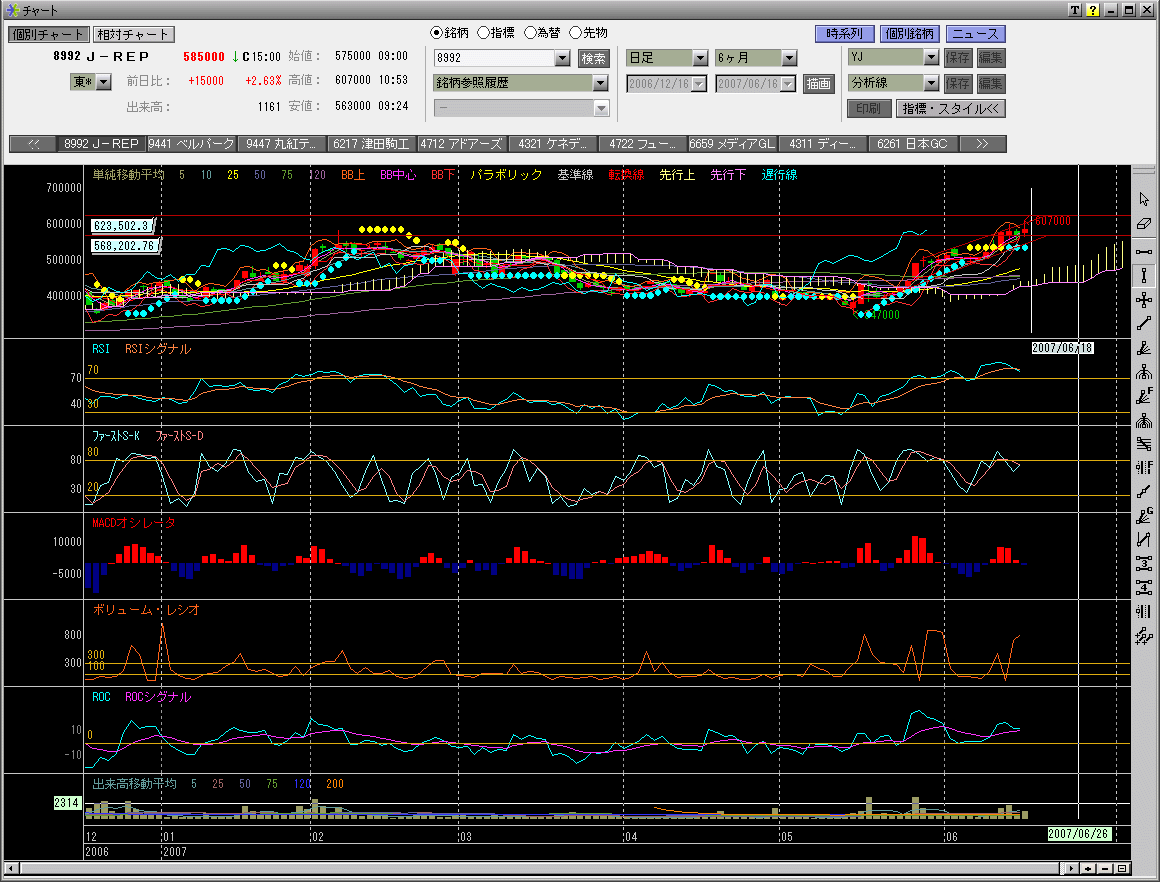Click the 検索 search button
The image size is (1160, 882).
click(x=593, y=58)
